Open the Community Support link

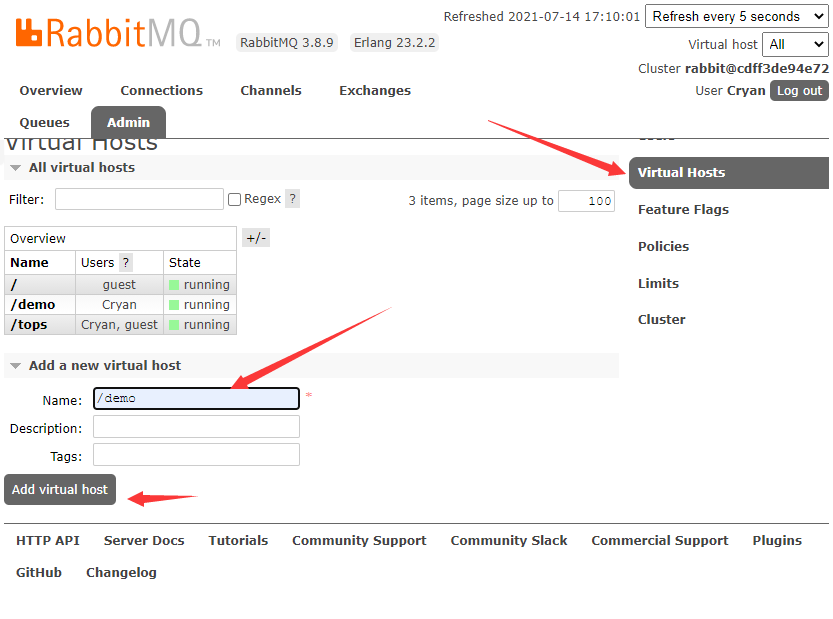(x=359, y=540)
